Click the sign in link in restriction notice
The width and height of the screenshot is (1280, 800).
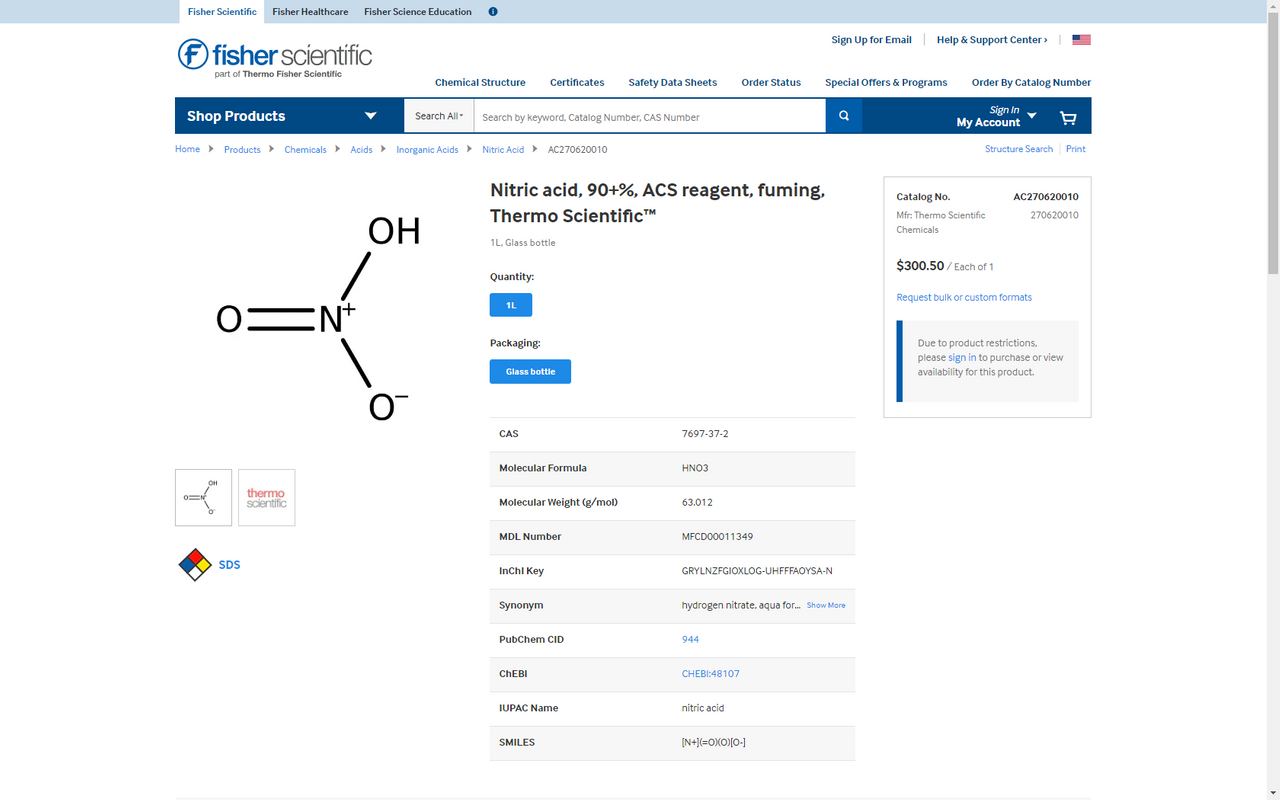point(962,357)
